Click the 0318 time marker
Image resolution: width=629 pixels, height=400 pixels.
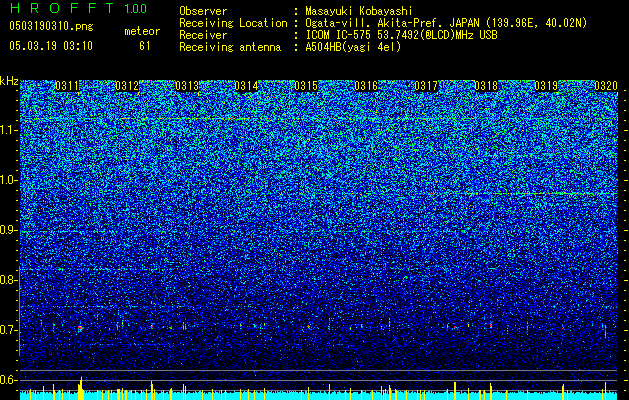point(486,86)
